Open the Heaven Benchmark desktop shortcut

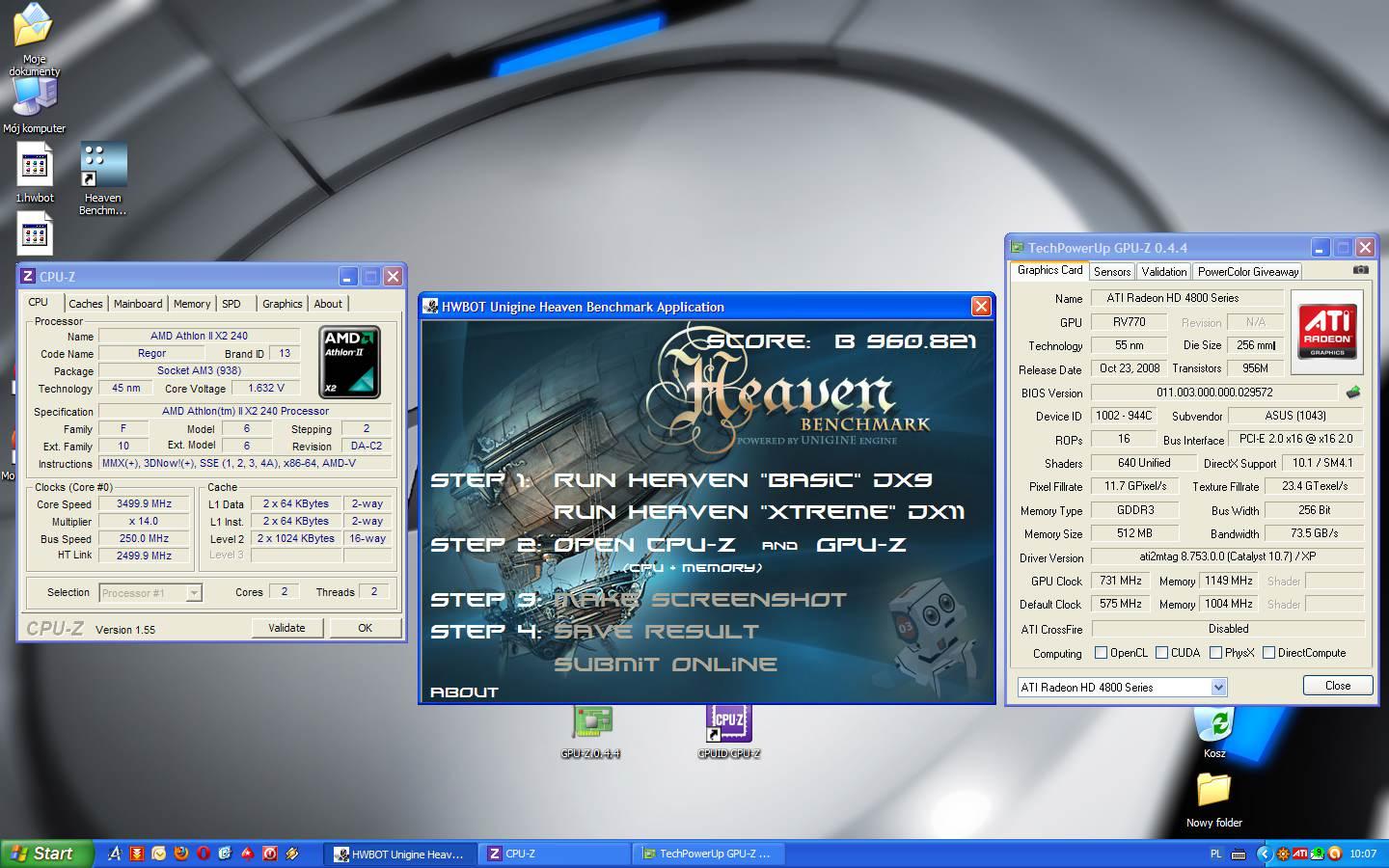click(x=103, y=179)
